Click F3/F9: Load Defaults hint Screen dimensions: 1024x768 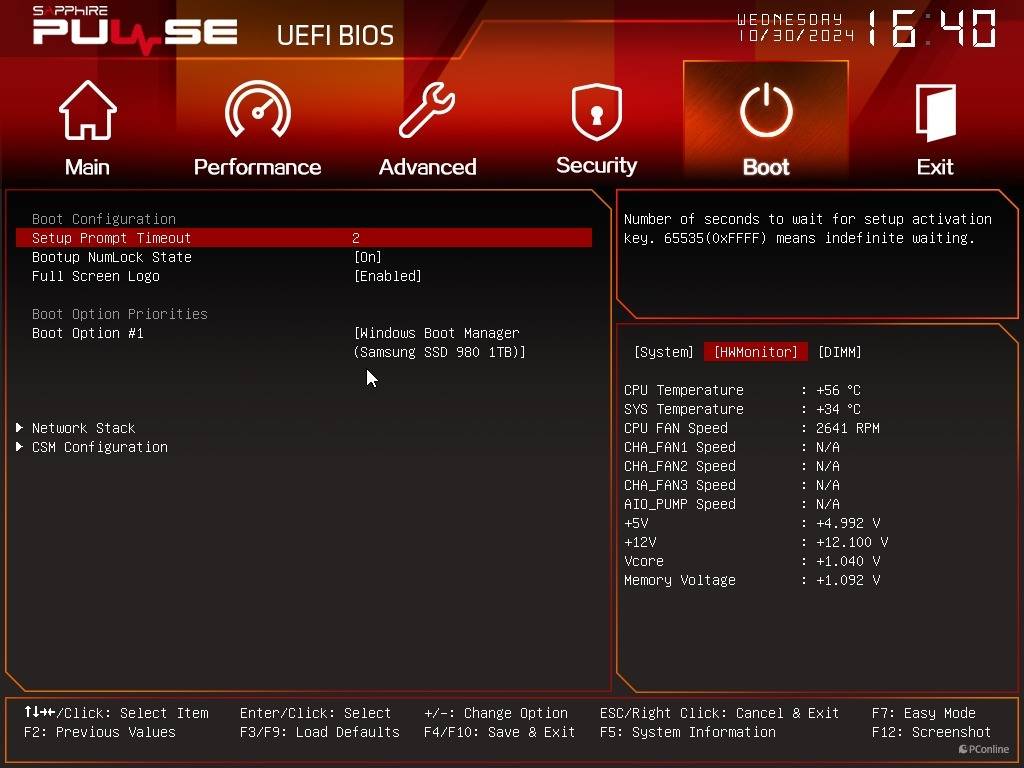(x=319, y=732)
